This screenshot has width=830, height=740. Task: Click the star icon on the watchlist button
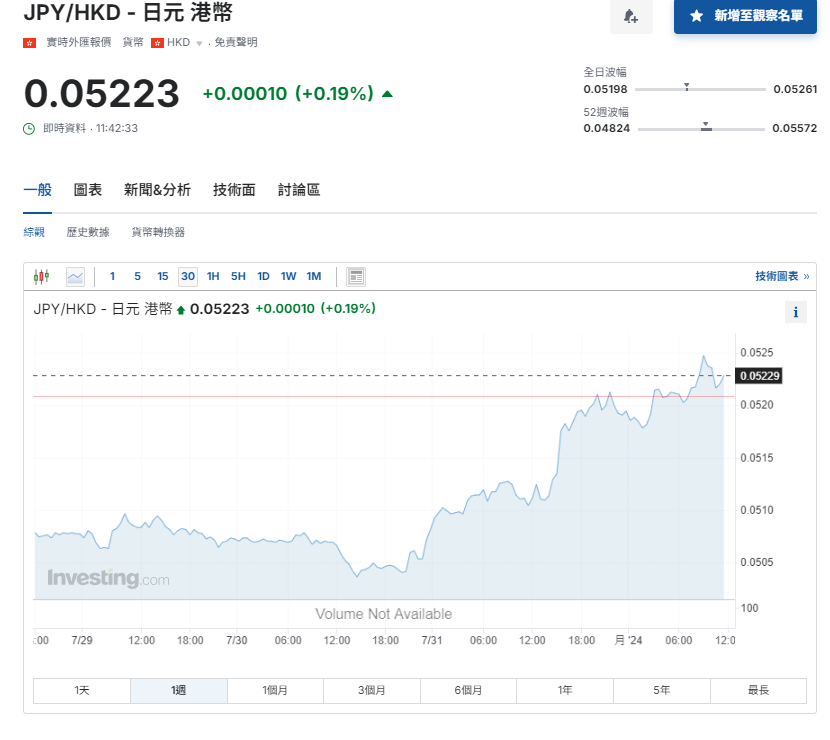[x=697, y=17]
